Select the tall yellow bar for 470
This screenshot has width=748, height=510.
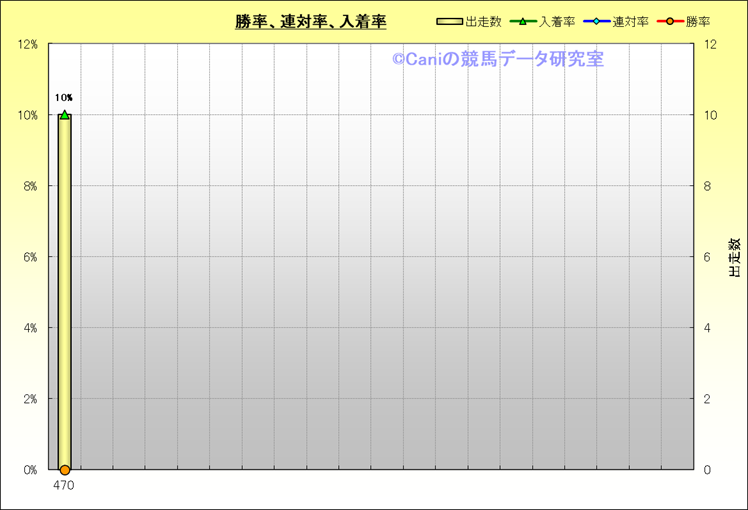[x=65, y=300]
